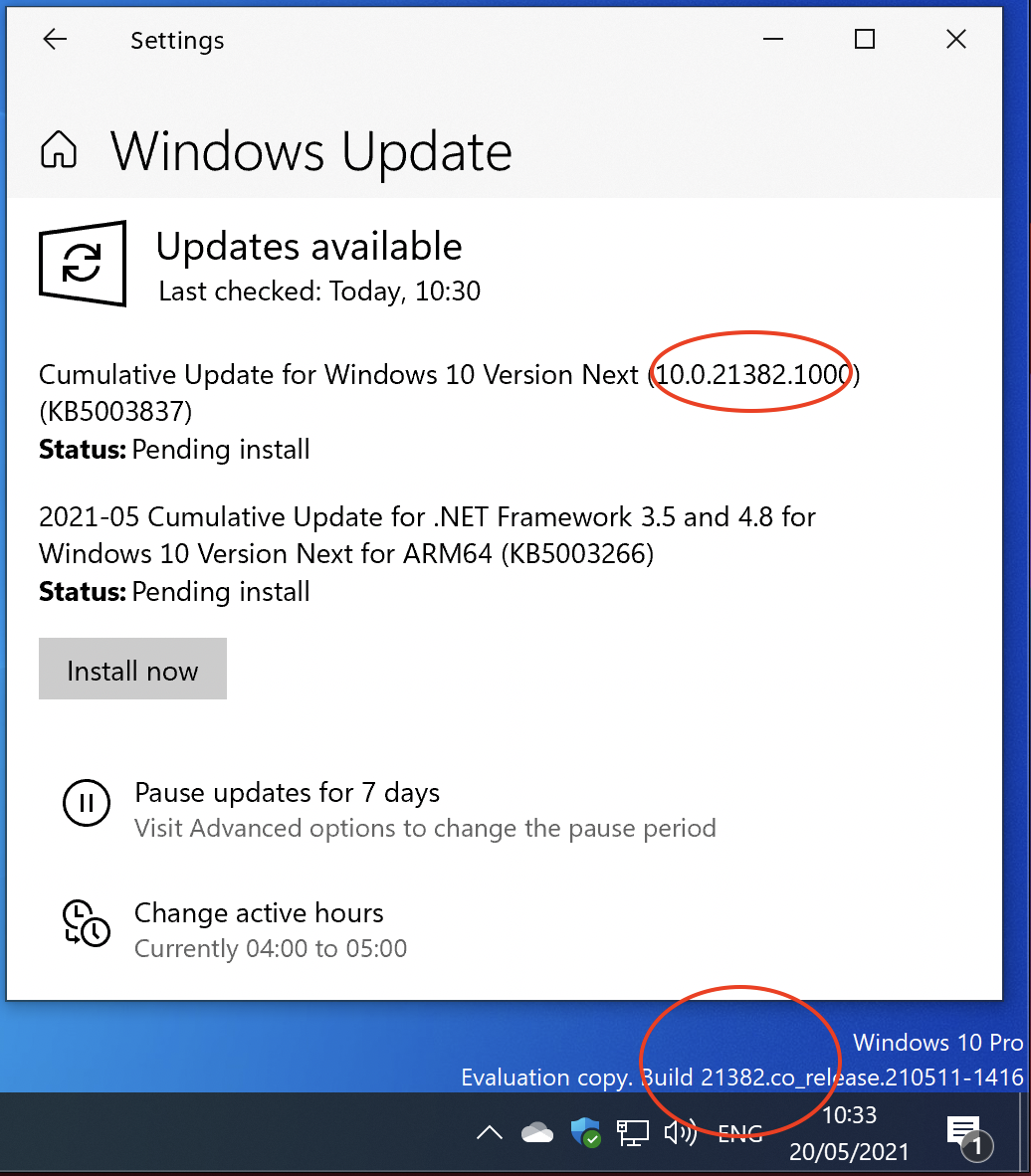
Task: Click 'Currently 04:00 to 05:00' text
Action: tap(270, 949)
